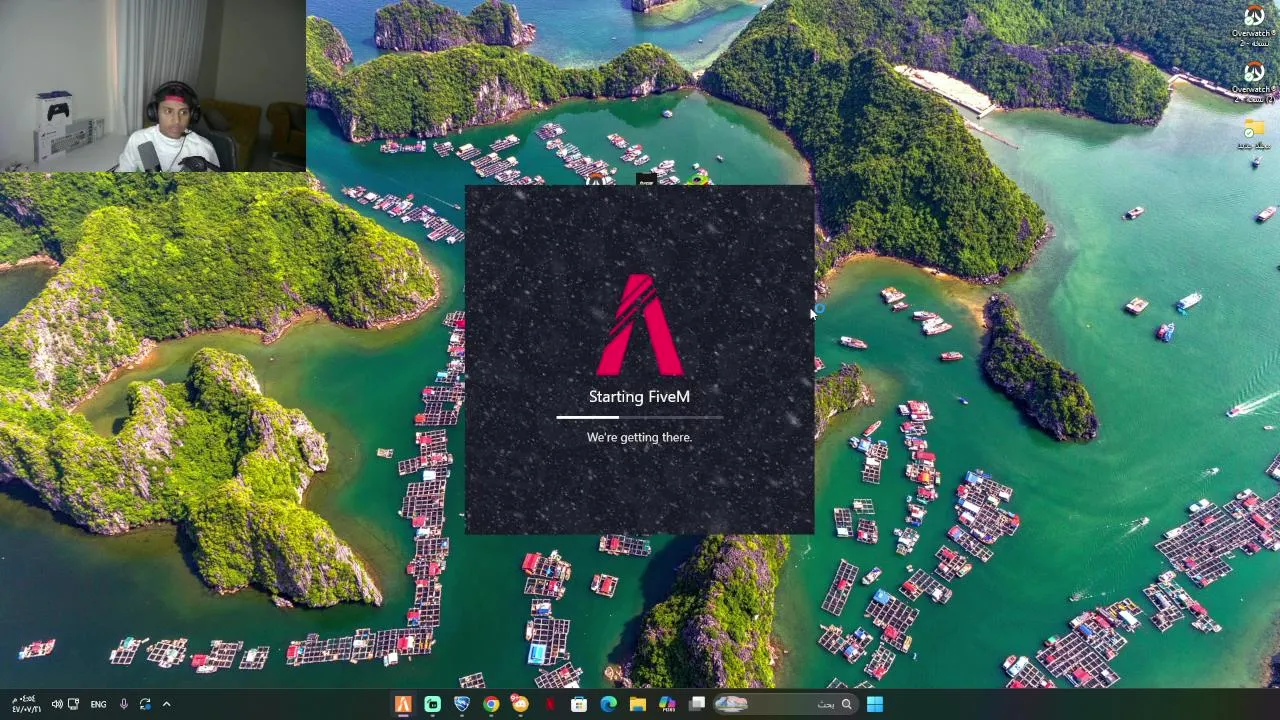Click the microphone tray icon

[x=124, y=704]
